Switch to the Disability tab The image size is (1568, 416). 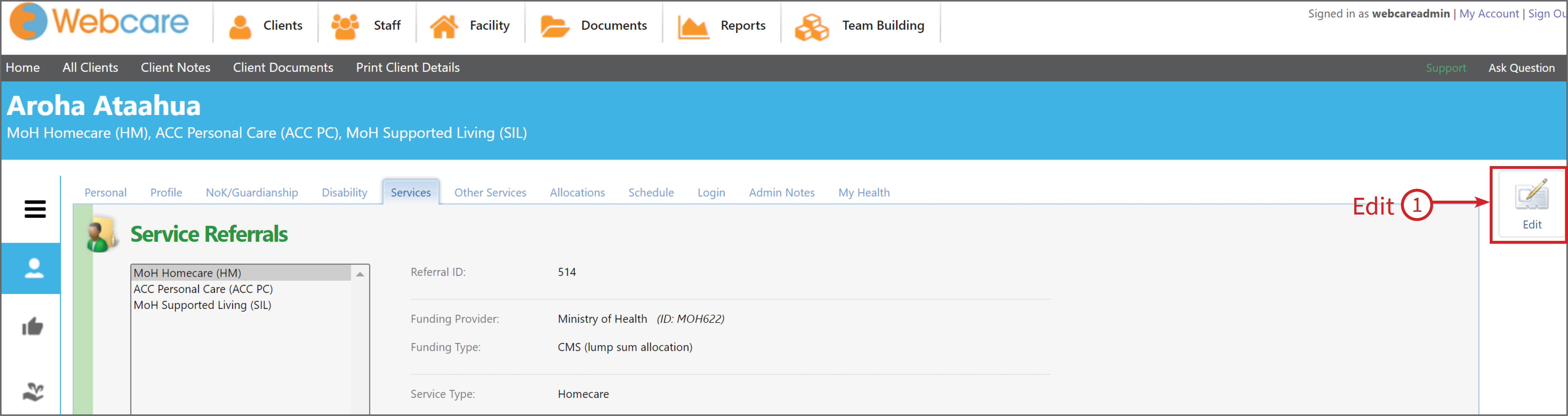click(x=345, y=192)
